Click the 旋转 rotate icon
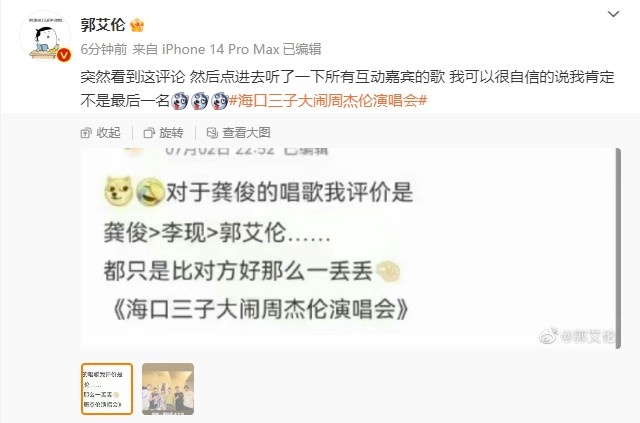 pos(149,133)
